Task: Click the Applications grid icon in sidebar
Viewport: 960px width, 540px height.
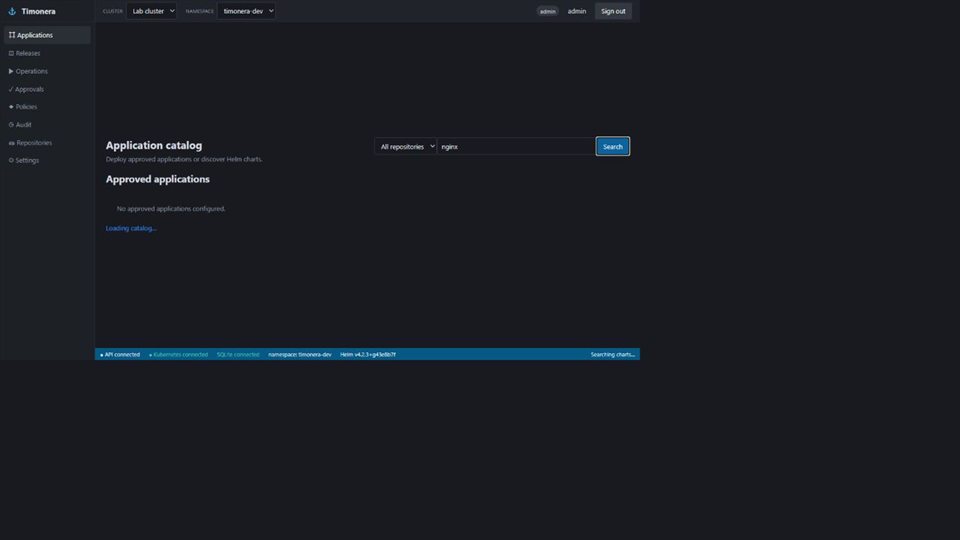Action: [x=12, y=35]
